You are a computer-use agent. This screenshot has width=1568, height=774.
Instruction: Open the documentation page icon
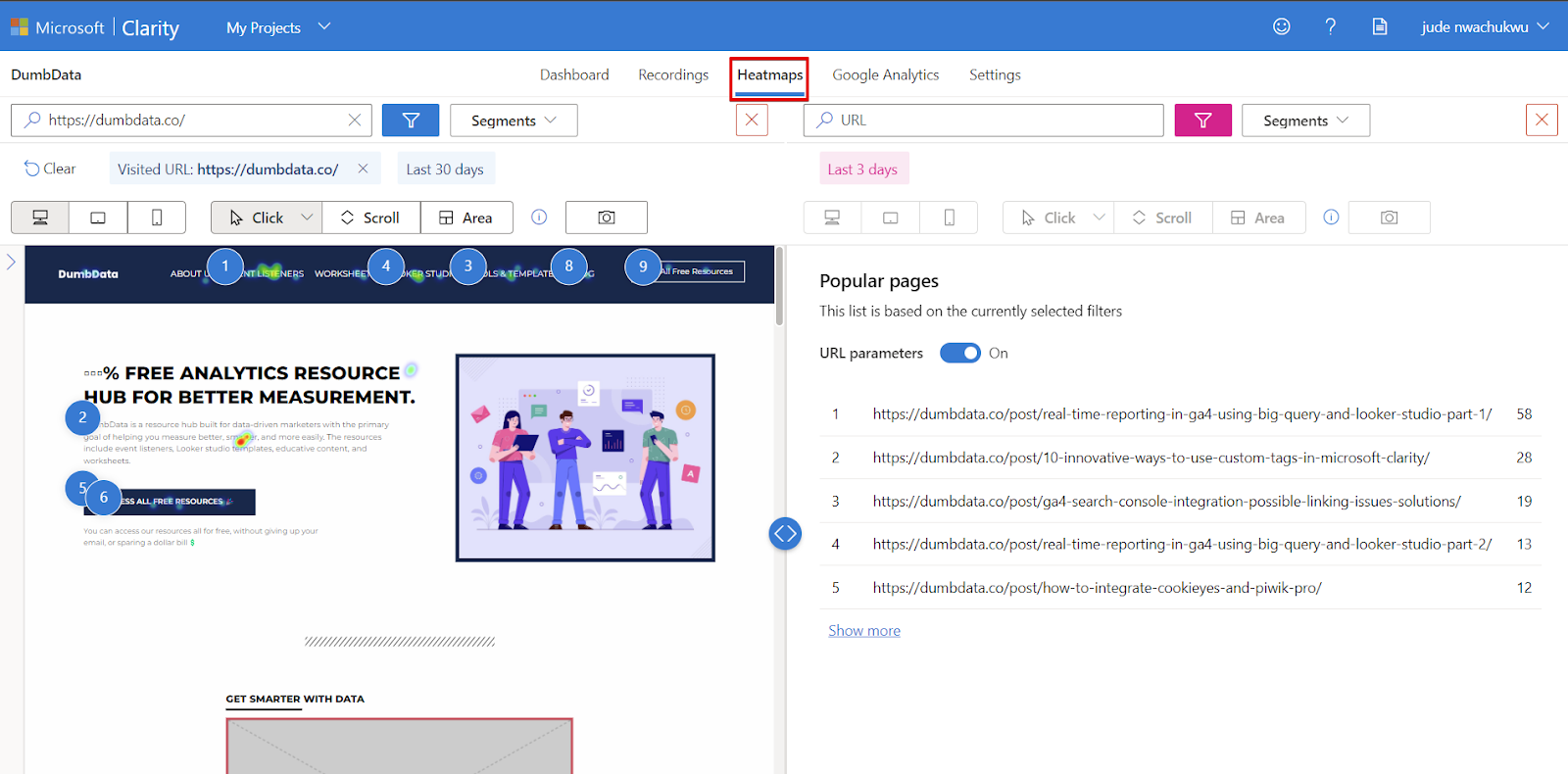click(x=1379, y=26)
